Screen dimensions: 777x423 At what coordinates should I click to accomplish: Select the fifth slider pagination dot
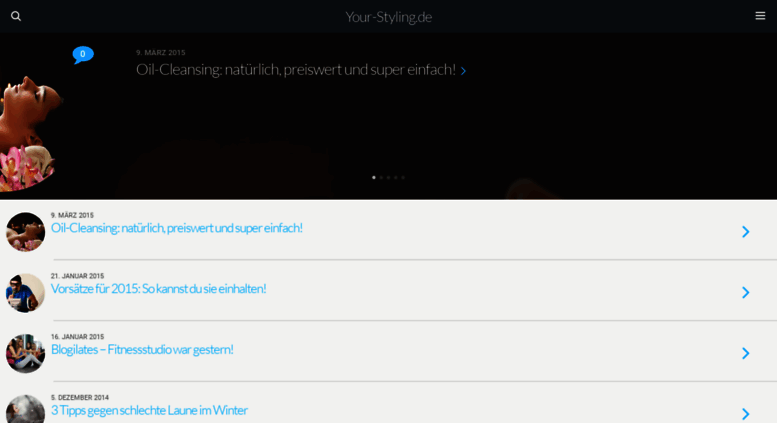click(x=403, y=177)
